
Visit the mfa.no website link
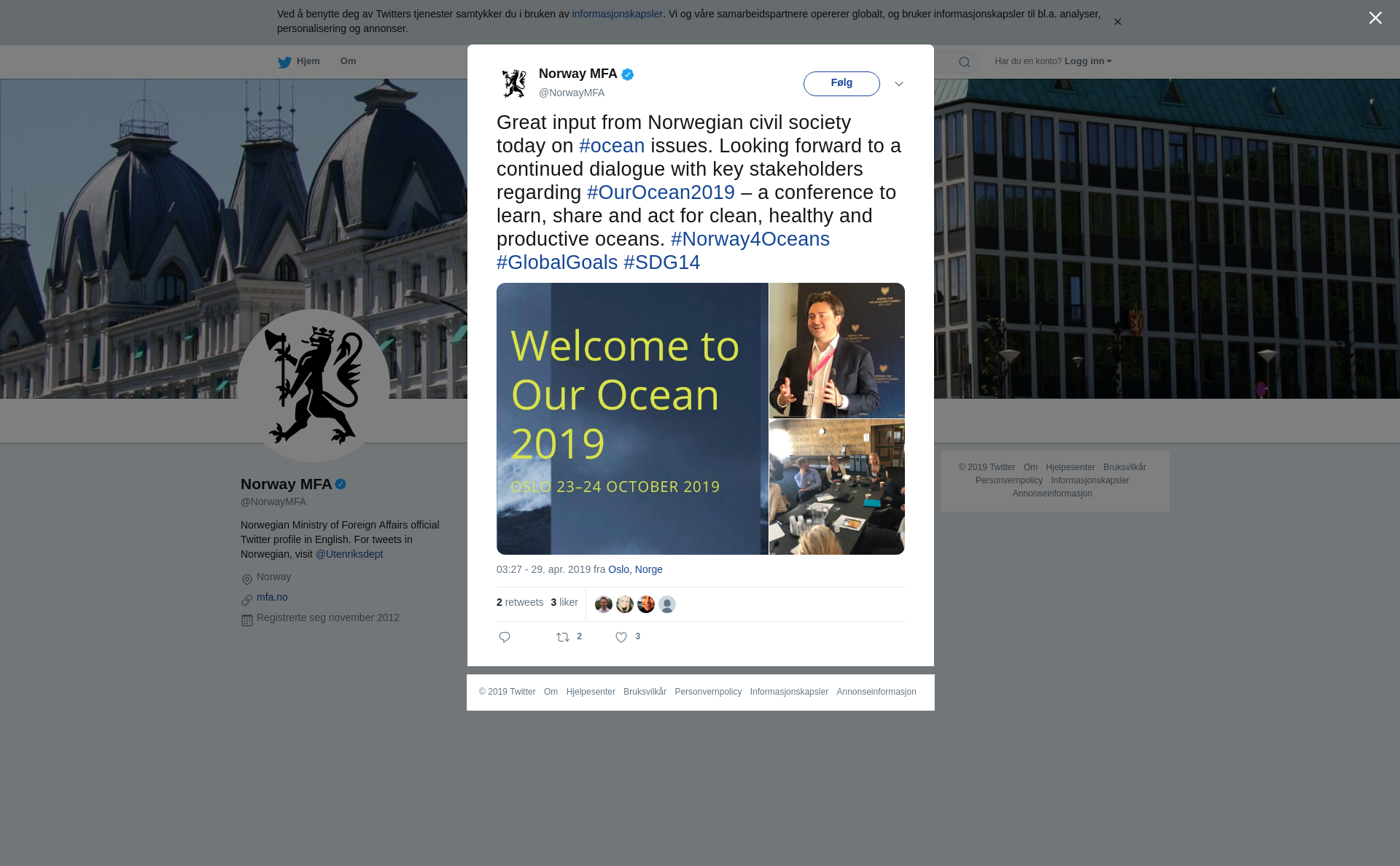(x=272, y=597)
